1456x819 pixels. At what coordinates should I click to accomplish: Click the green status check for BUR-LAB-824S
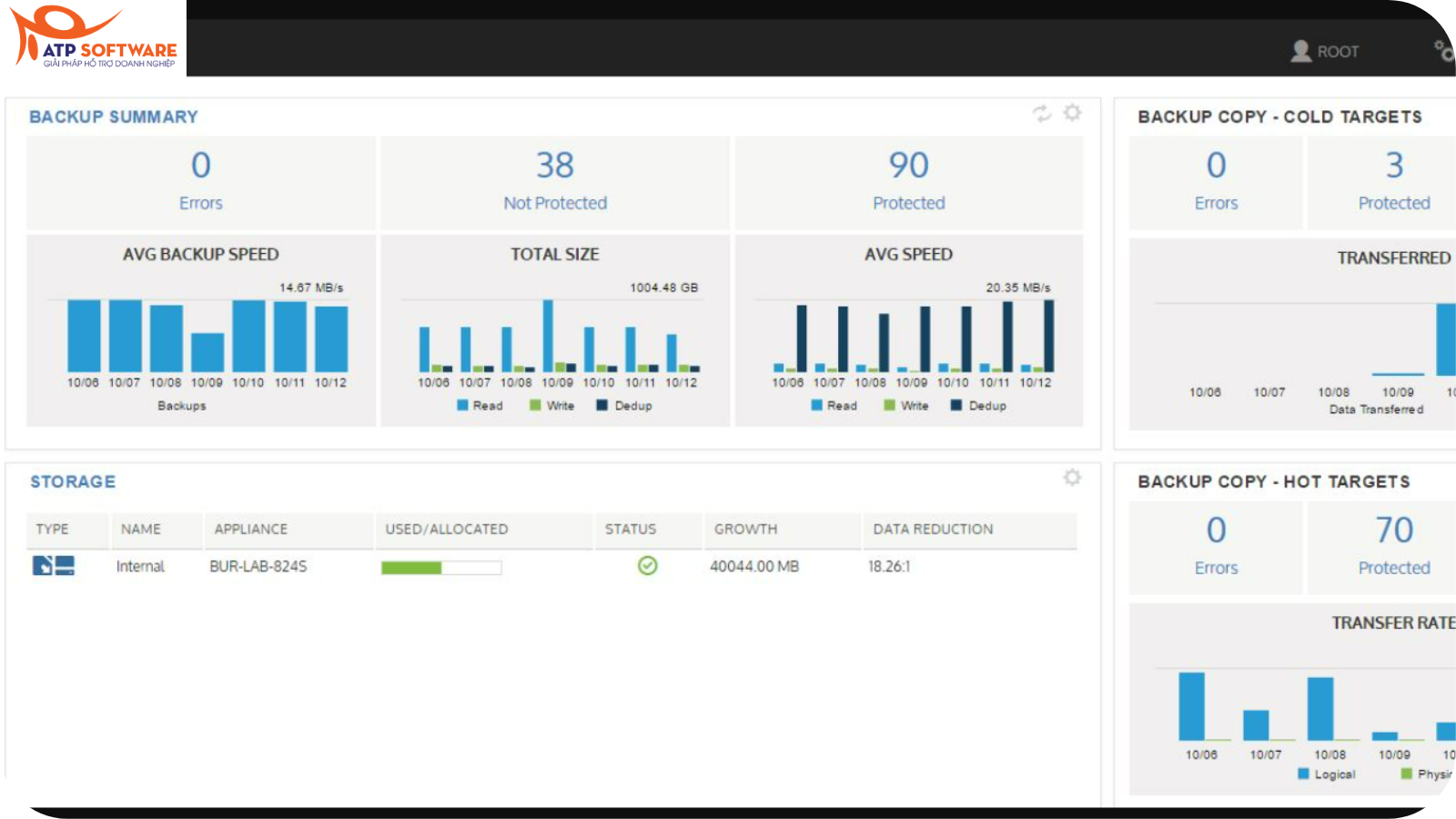(x=647, y=566)
